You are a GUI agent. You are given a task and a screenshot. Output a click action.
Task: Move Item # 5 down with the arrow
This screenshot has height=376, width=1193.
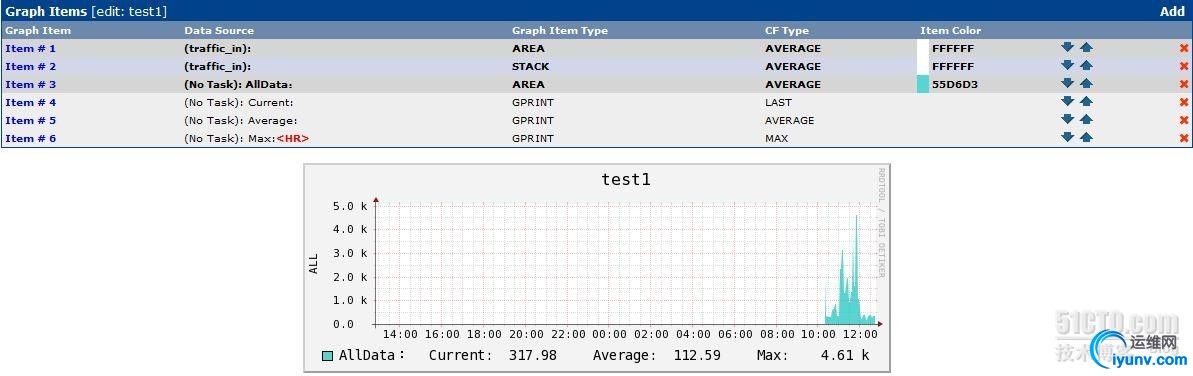click(1067, 119)
